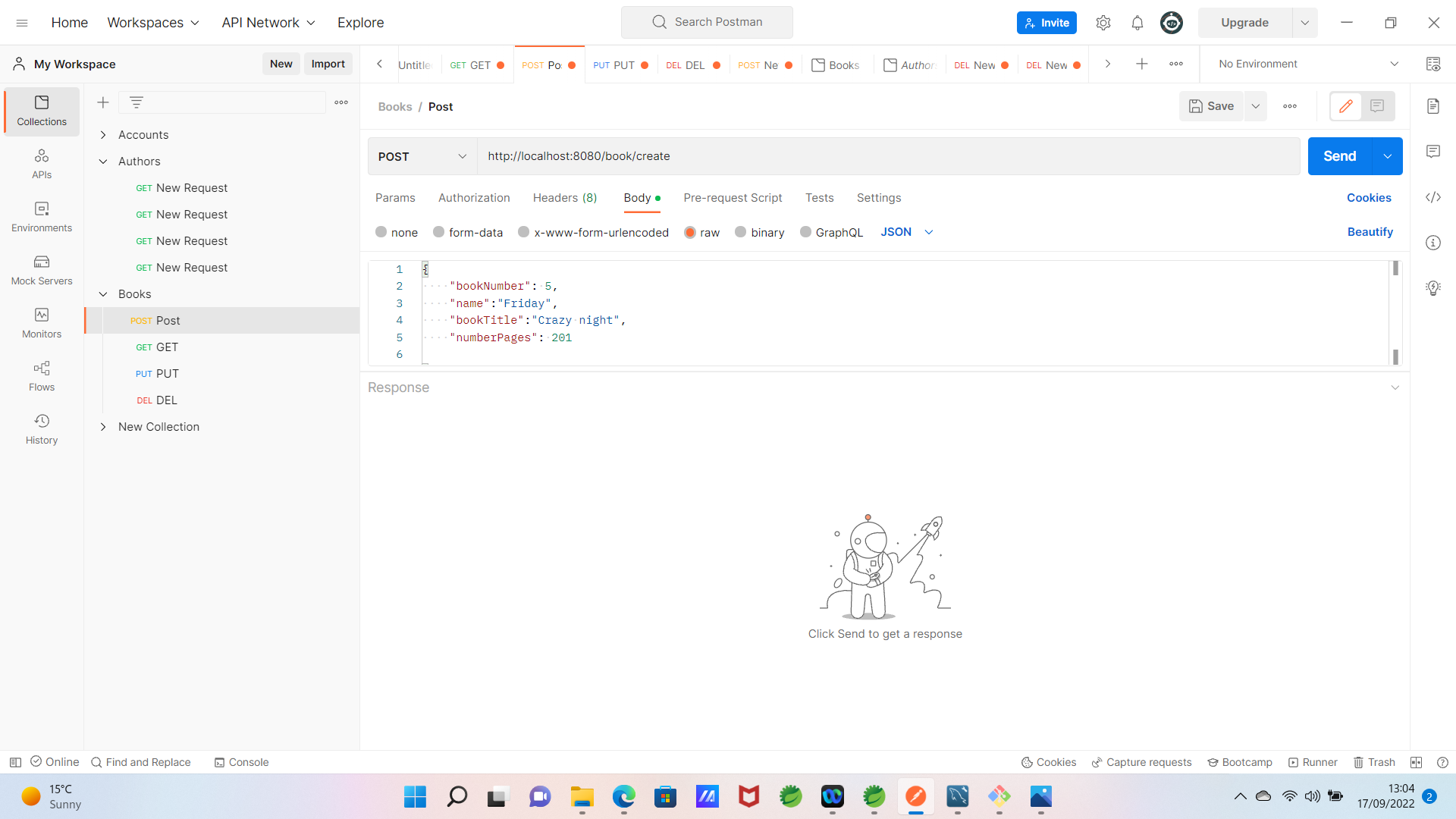This screenshot has width=1456, height=819.
Task: Select the binary body type
Action: [760, 232]
